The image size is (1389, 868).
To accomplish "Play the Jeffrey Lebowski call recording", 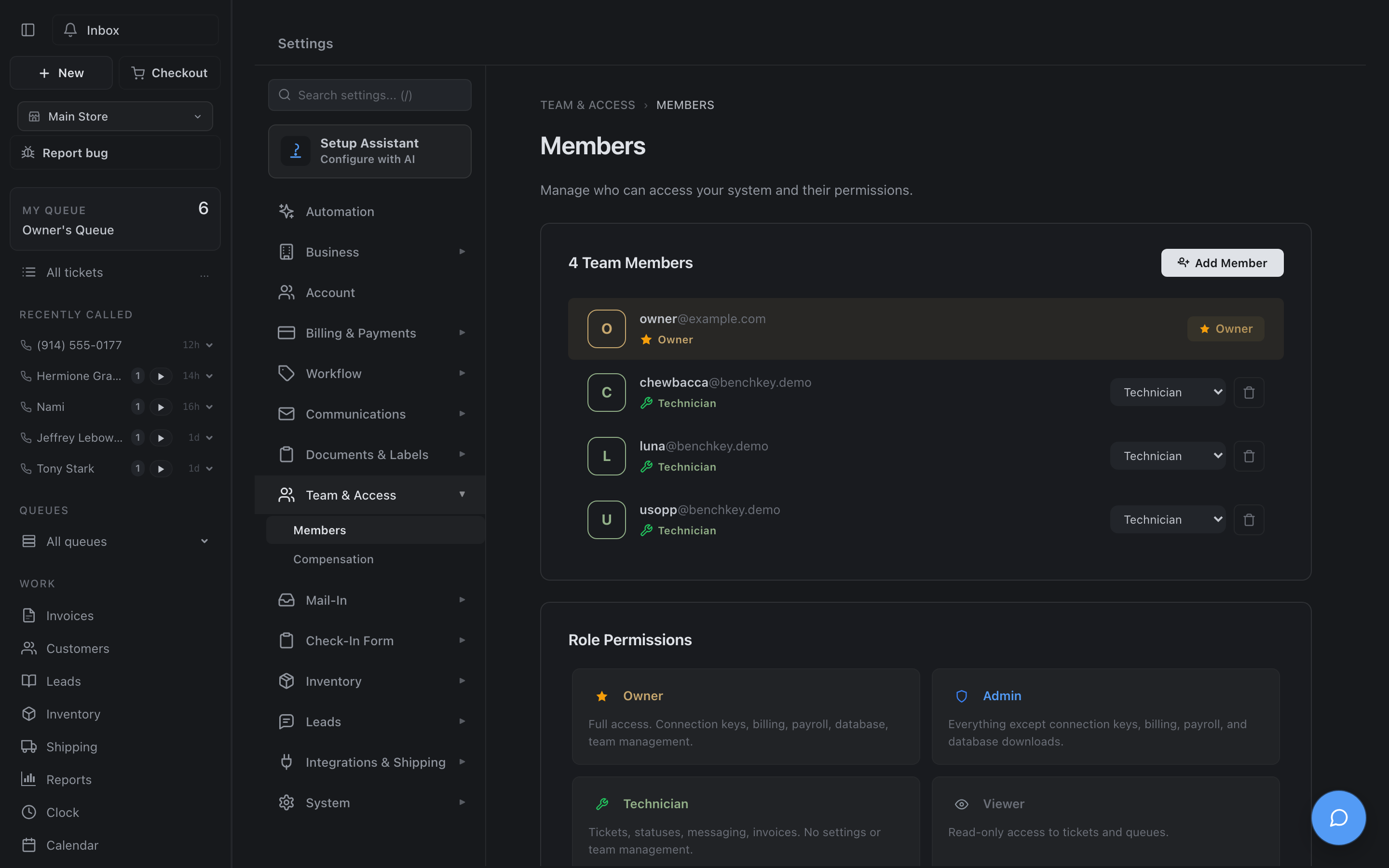I will click(x=161, y=438).
